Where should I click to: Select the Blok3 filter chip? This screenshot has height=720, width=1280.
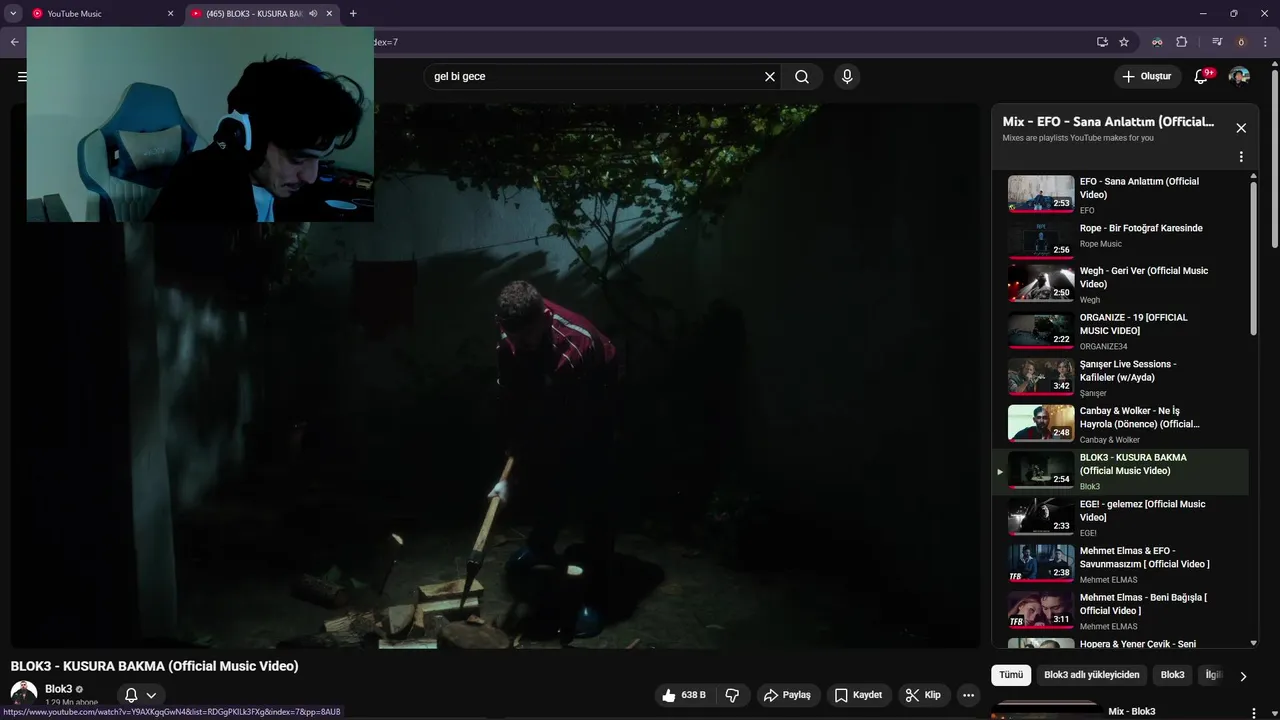coord(1172,675)
